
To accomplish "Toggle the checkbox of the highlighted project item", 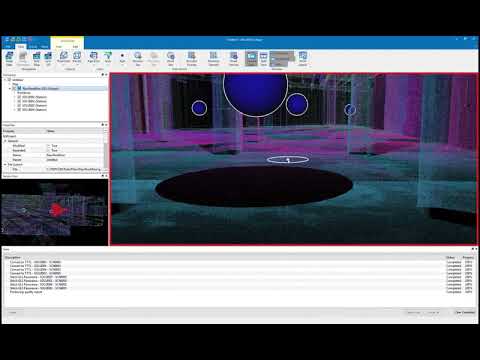I will point(14,88).
